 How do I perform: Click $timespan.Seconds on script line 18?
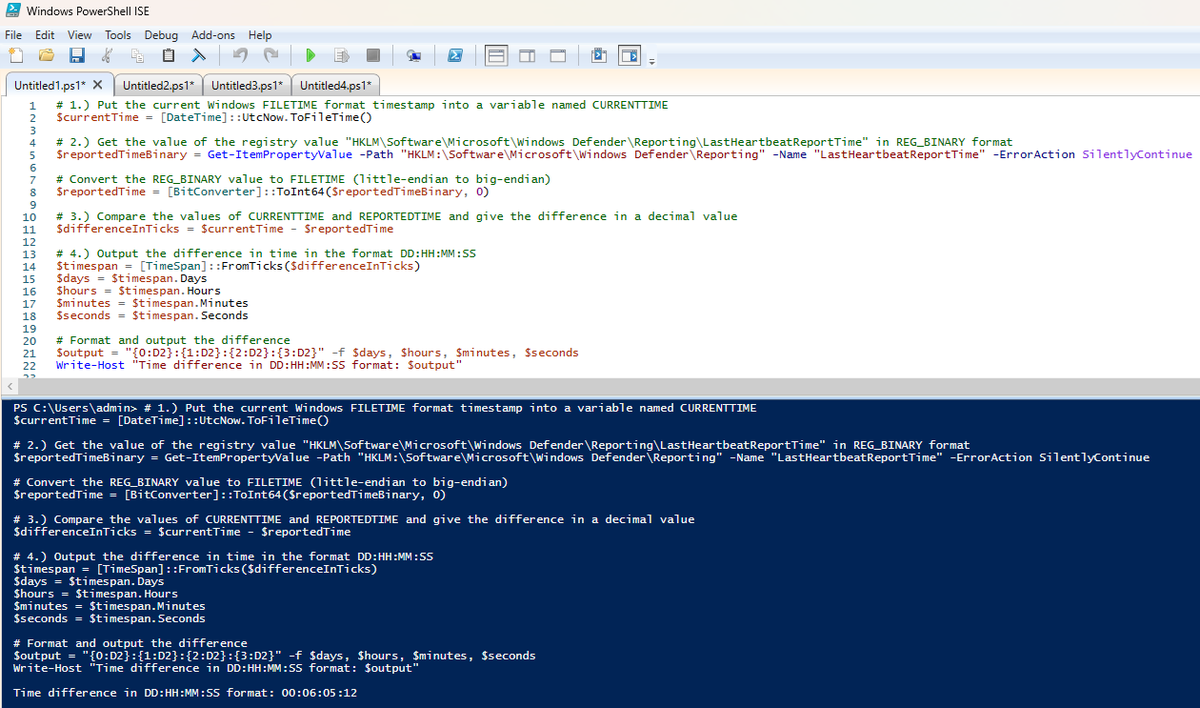[190, 315]
